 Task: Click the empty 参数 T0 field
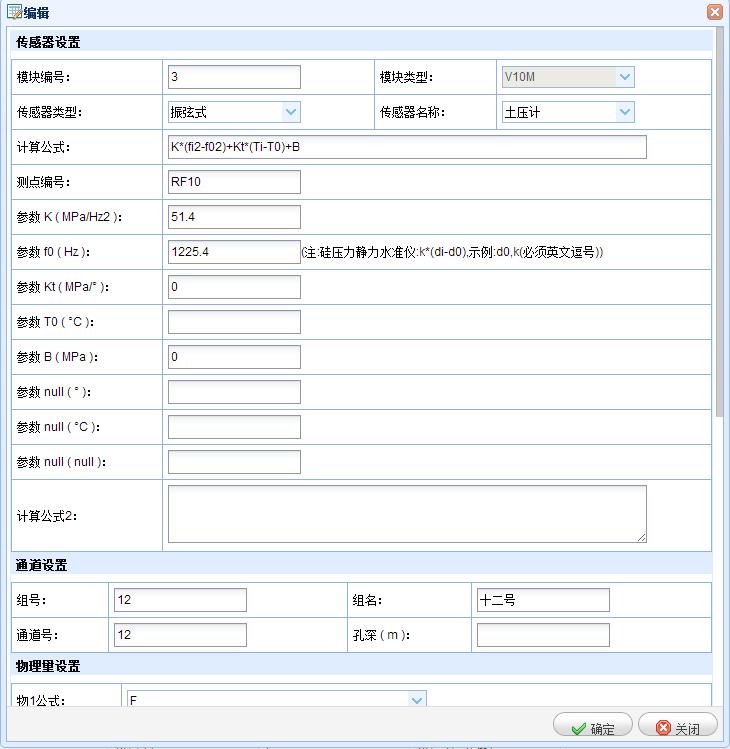[234, 322]
